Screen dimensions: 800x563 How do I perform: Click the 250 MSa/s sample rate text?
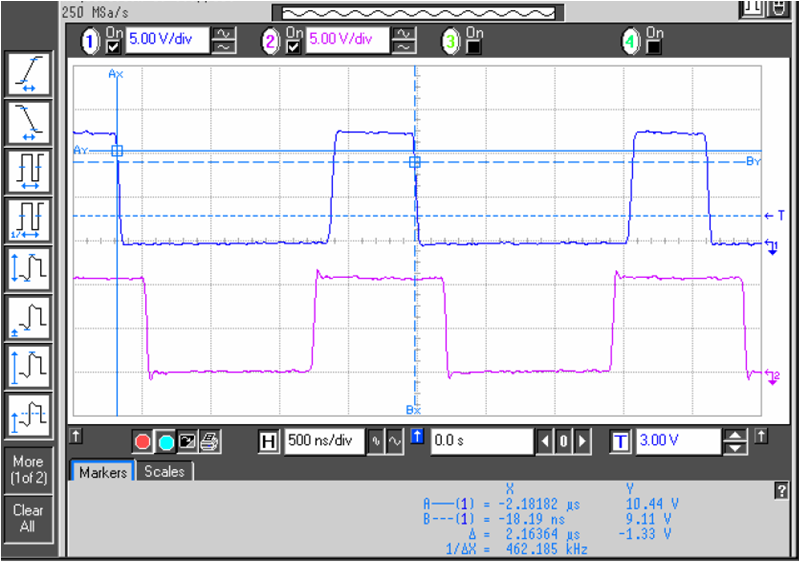click(x=95, y=12)
